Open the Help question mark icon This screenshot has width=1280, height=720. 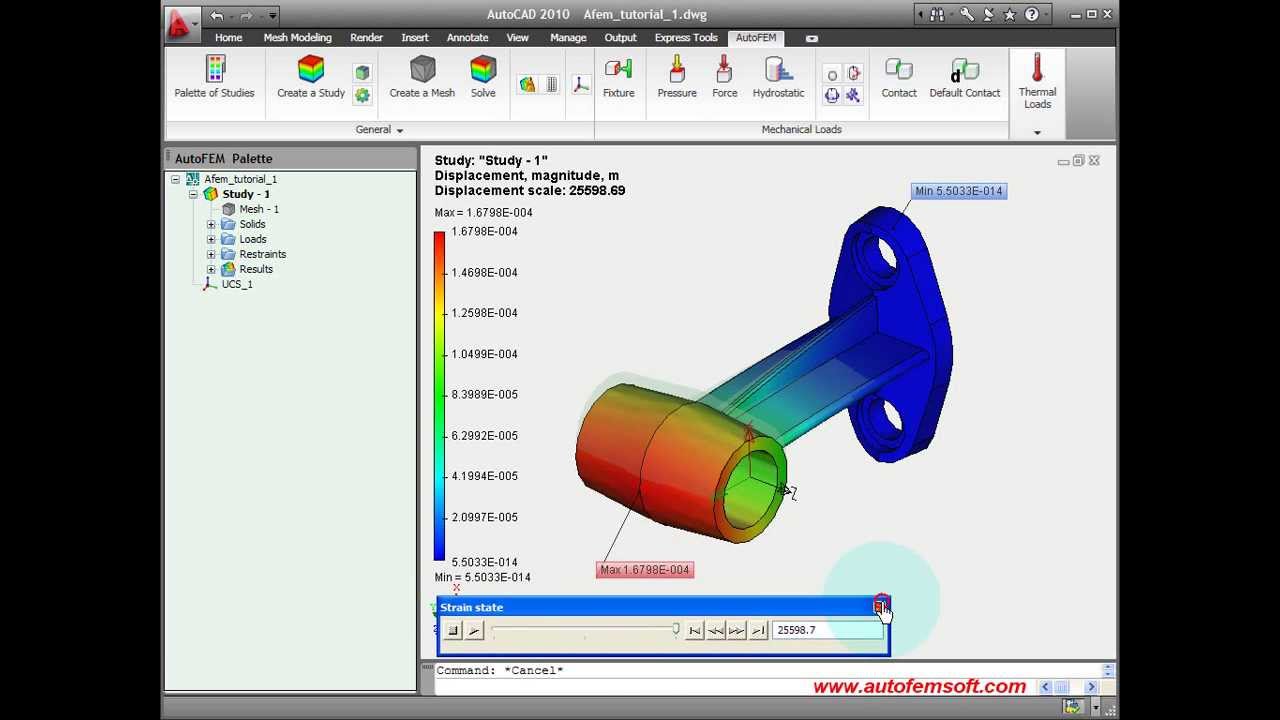tap(1031, 15)
